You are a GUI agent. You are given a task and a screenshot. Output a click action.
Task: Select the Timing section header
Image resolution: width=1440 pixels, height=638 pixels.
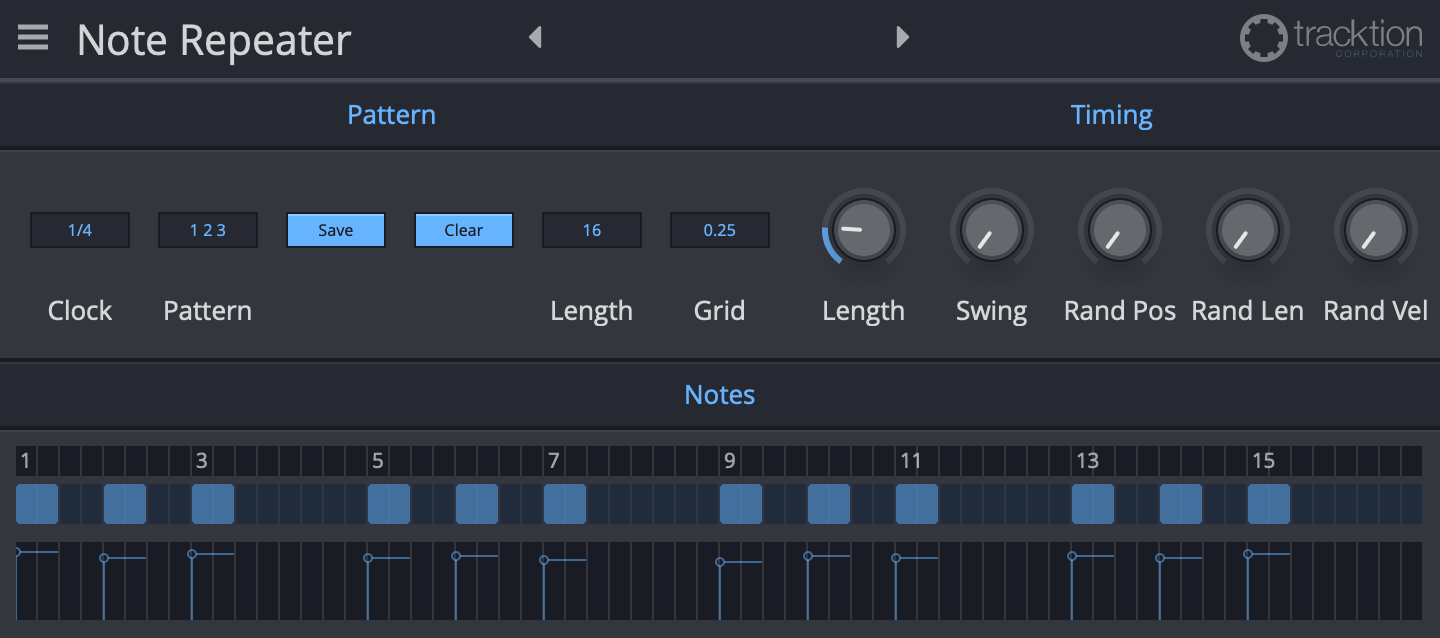1112,115
